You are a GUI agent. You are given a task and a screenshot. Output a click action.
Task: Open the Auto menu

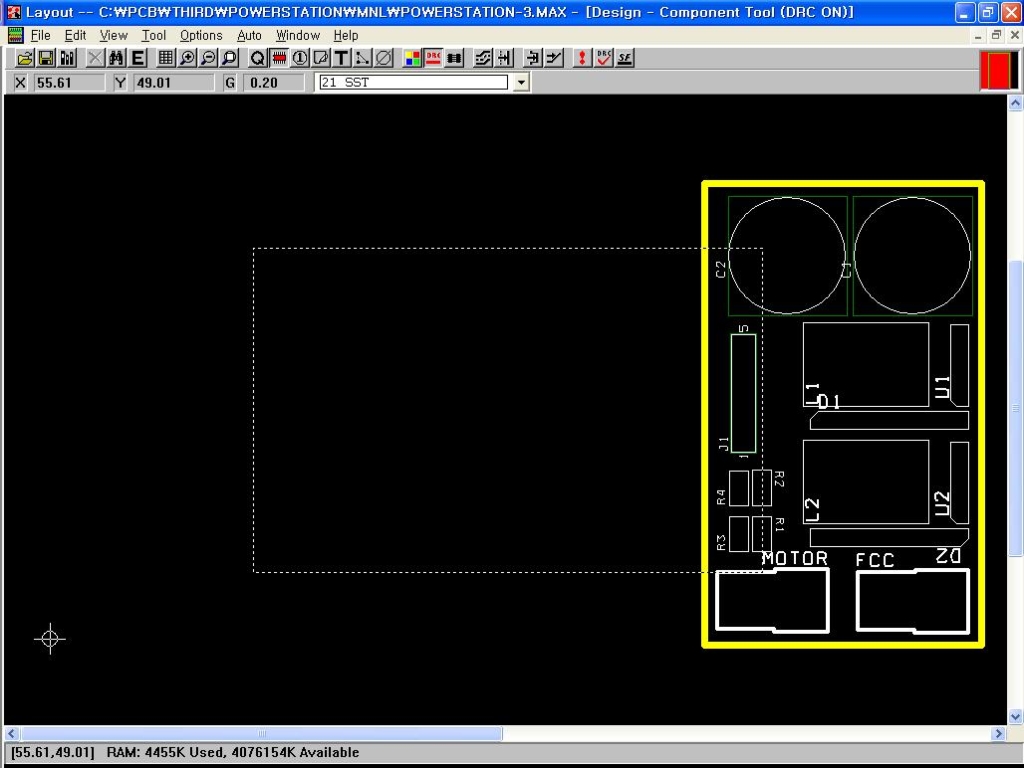pyautogui.click(x=249, y=35)
